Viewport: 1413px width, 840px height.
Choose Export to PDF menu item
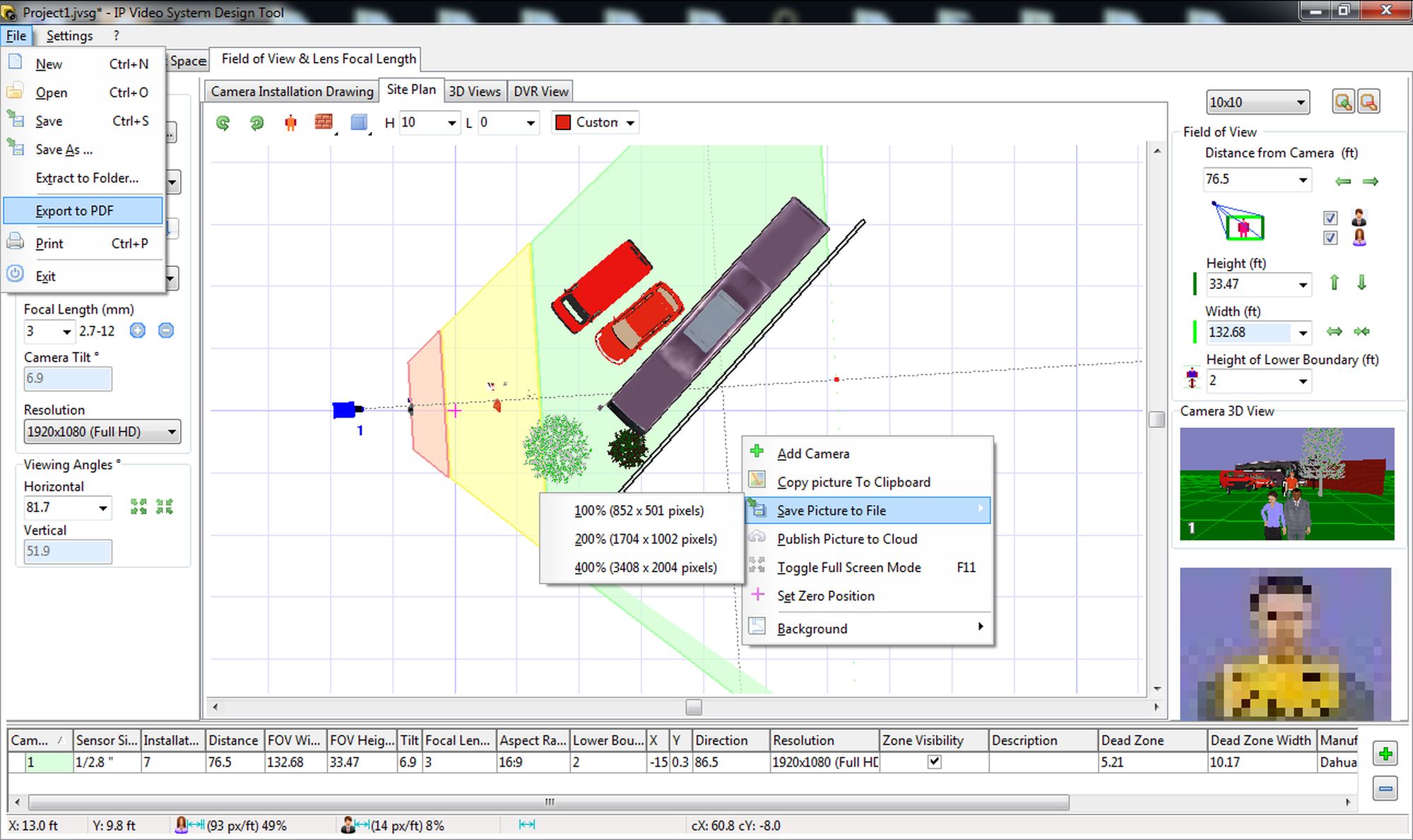pos(75,211)
